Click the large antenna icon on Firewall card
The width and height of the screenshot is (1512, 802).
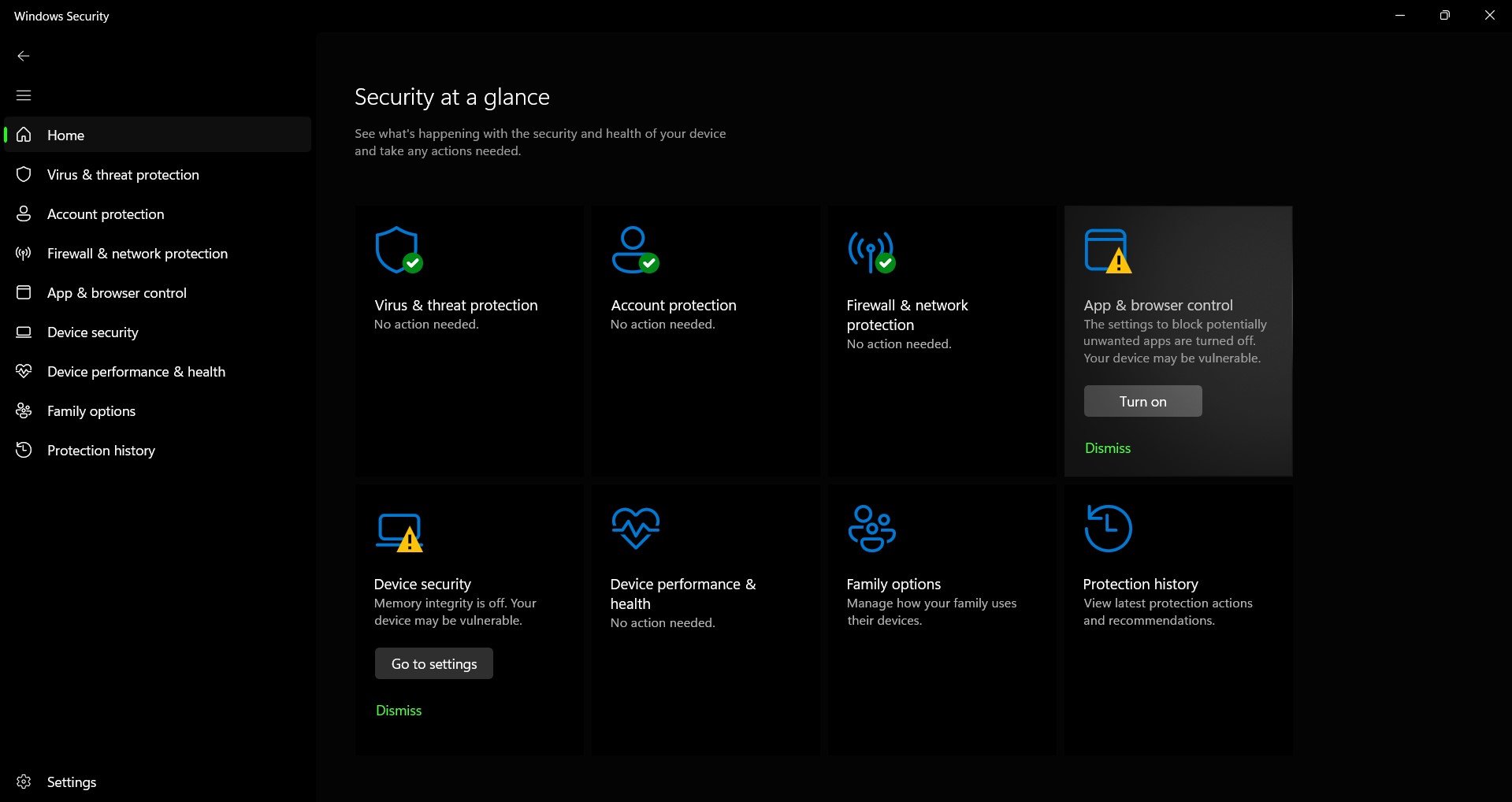[871, 252]
